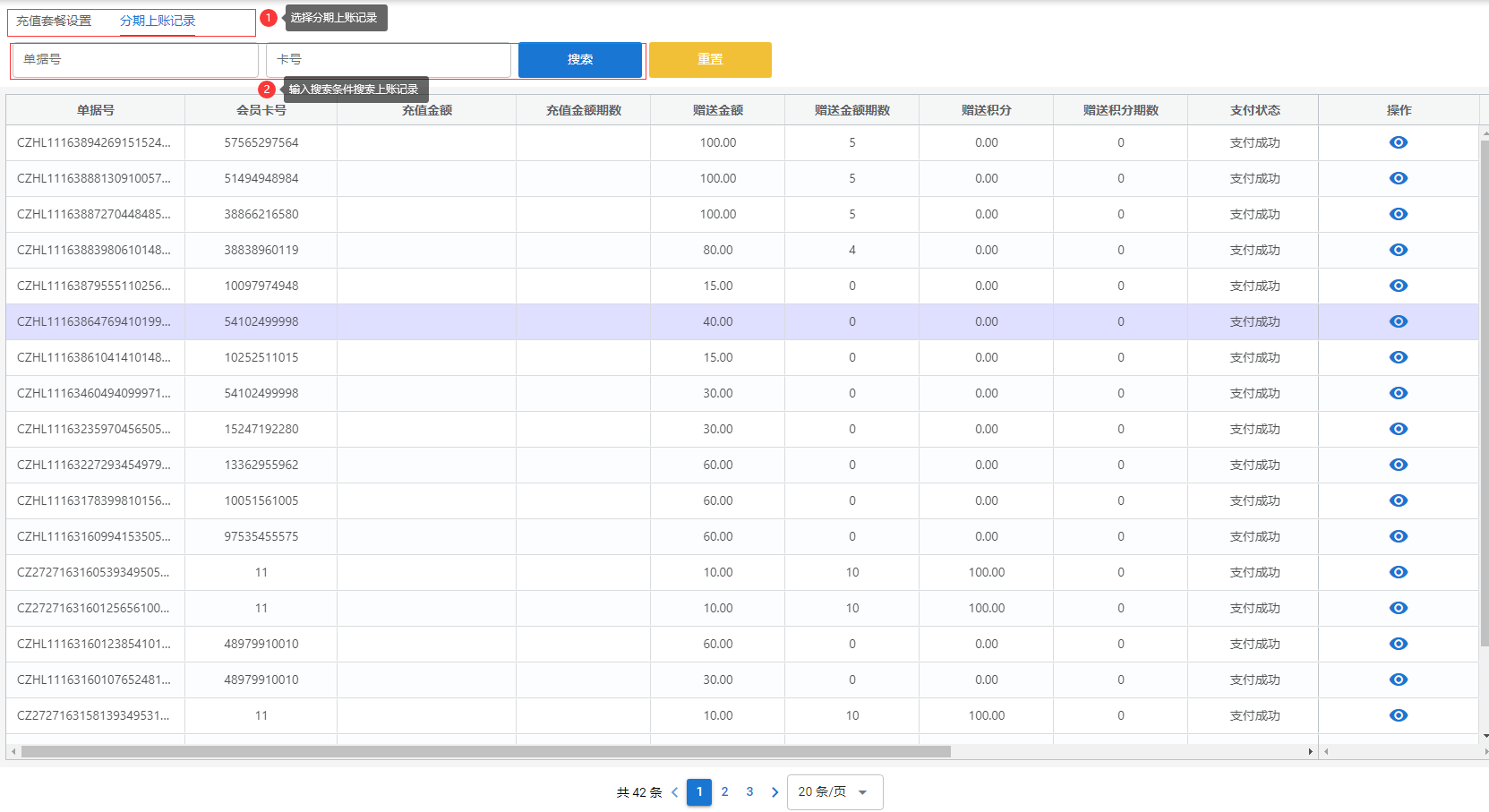Screen dimensions: 1489x812
Task: Open eye icon for card 38866216580
Action: pos(1398,214)
